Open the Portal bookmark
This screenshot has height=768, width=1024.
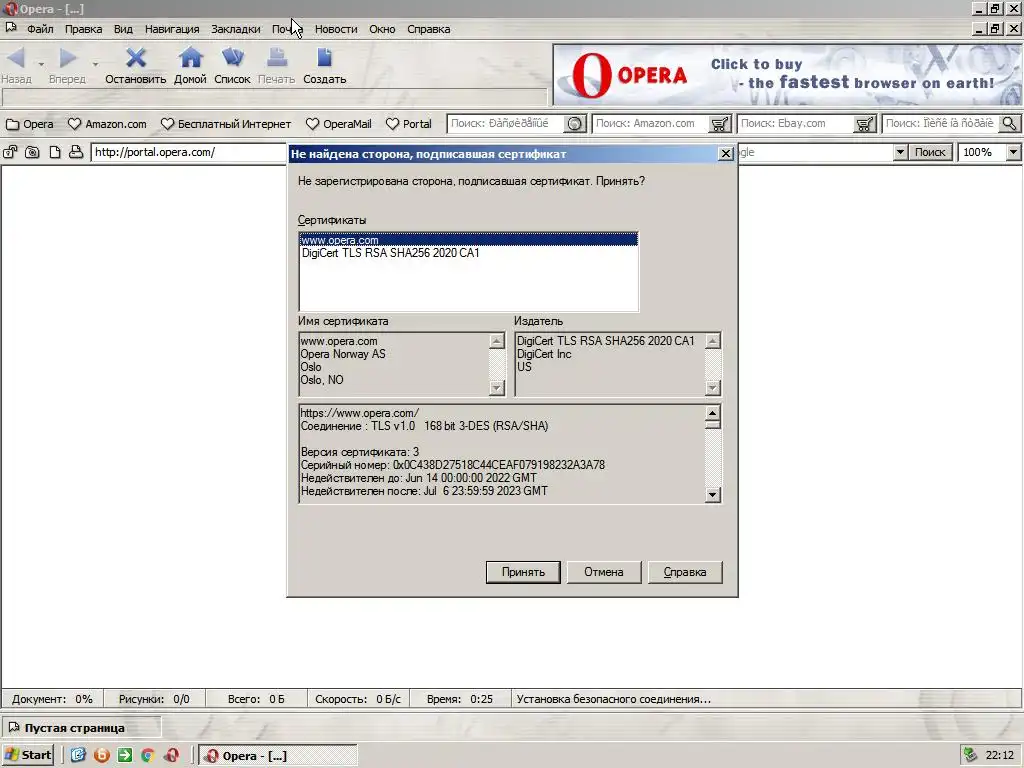(409, 124)
